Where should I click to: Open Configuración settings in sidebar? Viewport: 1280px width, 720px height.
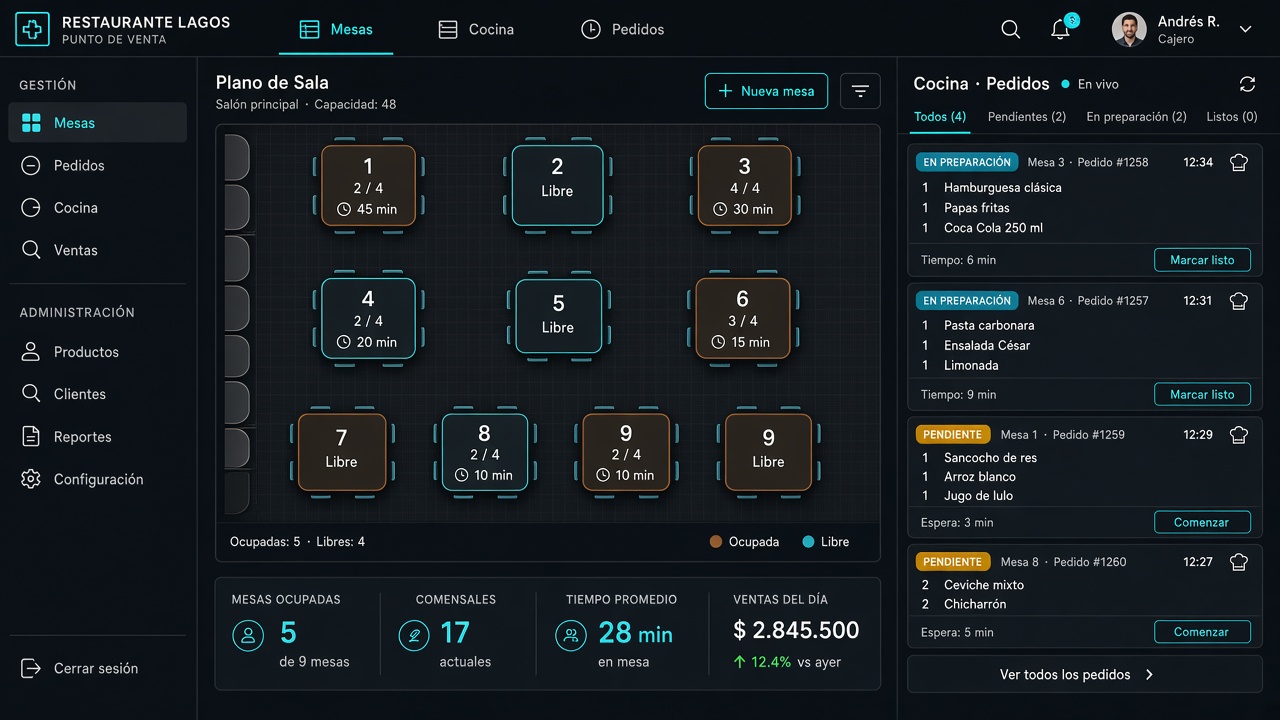[98, 479]
